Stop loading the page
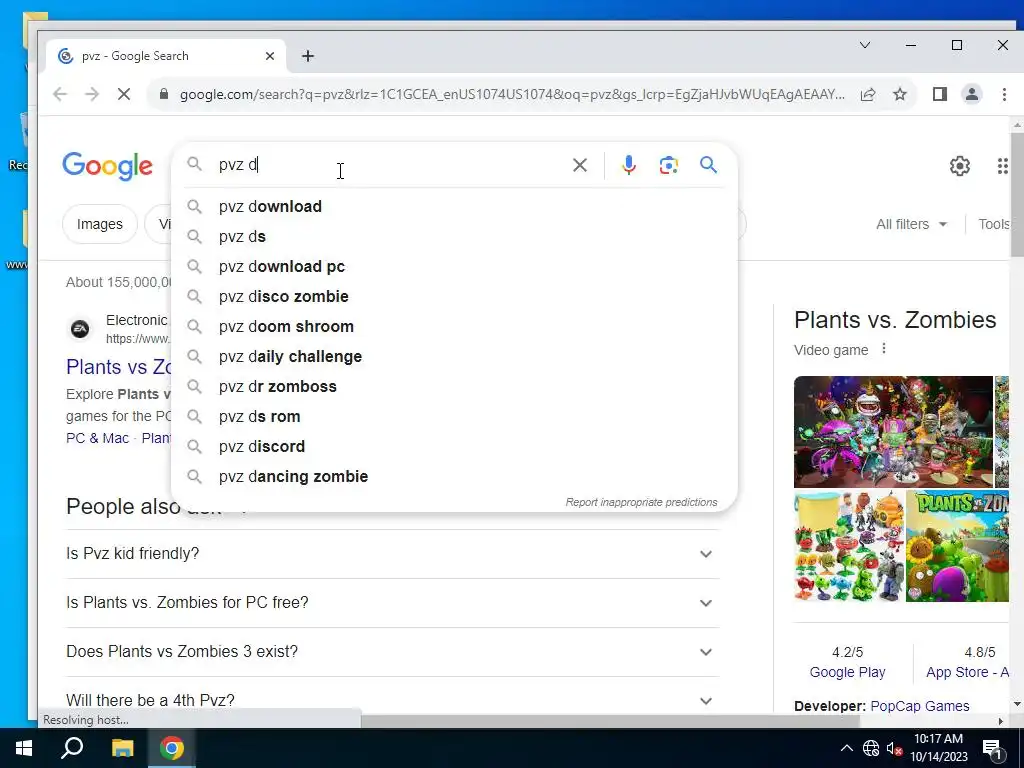Viewport: 1024px width, 768px height. tap(123, 94)
